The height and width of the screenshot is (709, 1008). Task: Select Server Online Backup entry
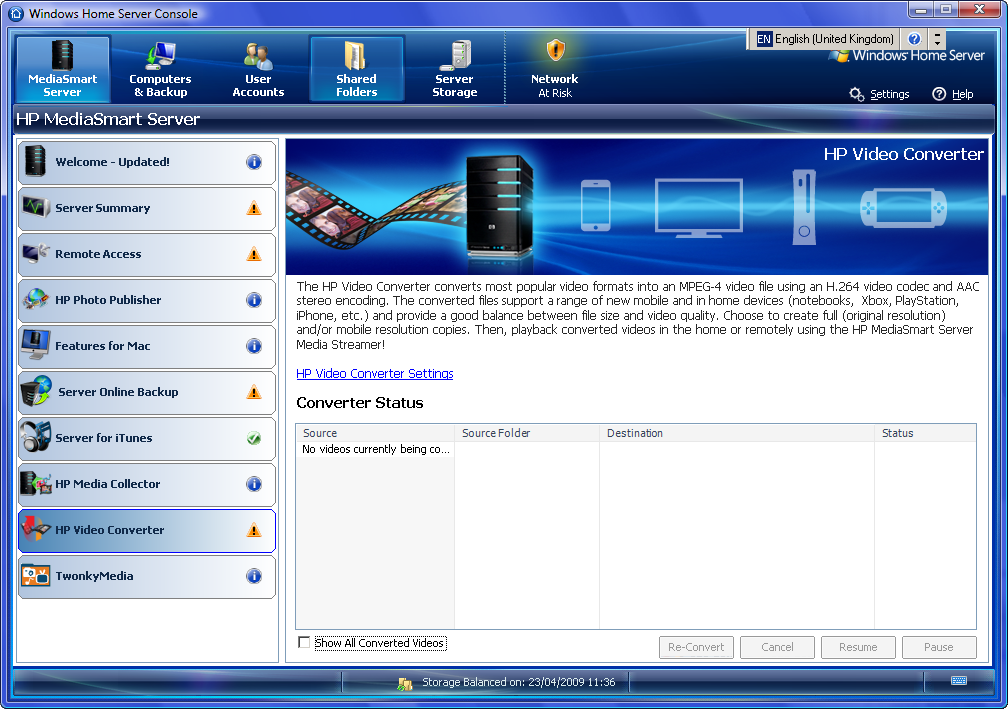(x=147, y=392)
